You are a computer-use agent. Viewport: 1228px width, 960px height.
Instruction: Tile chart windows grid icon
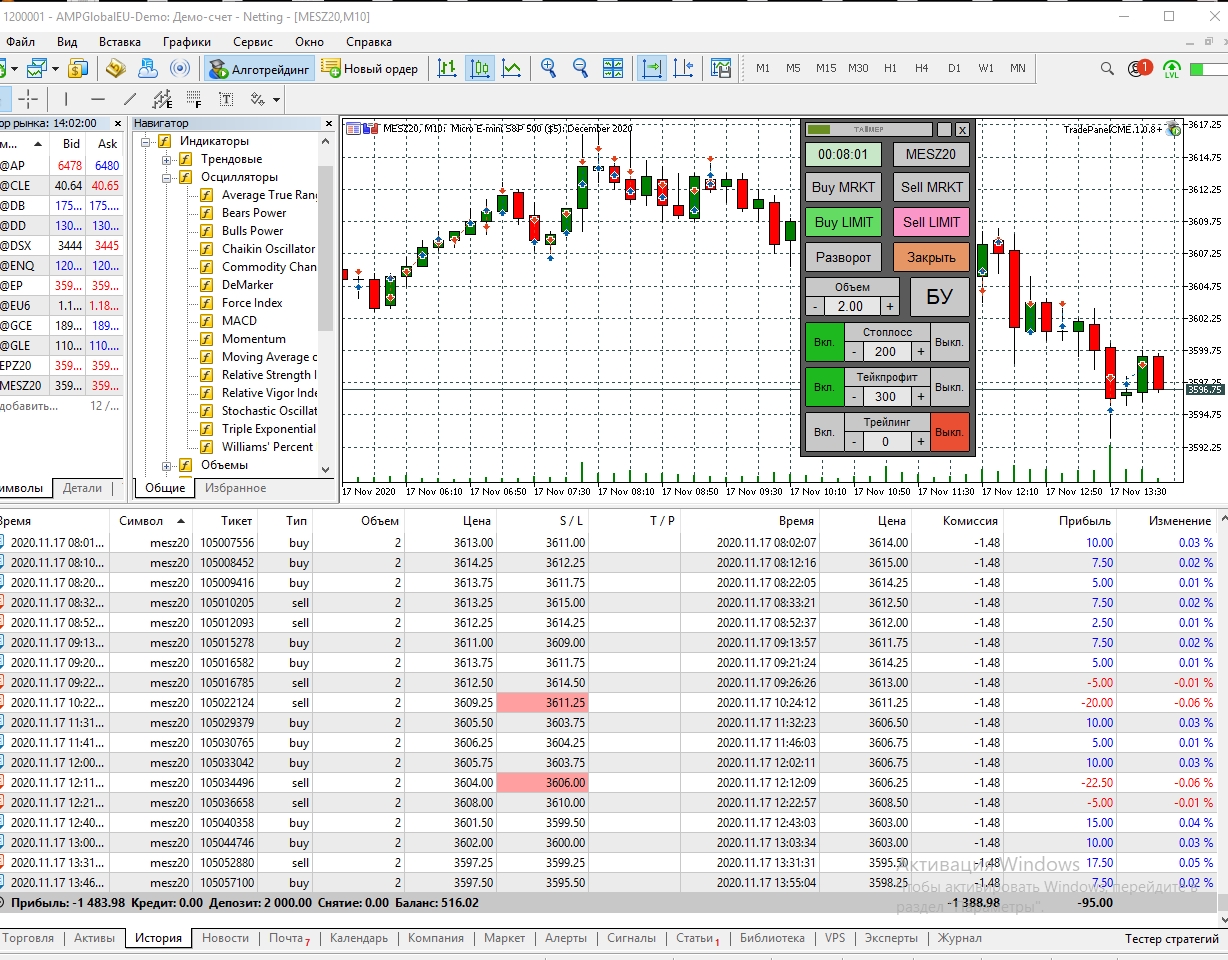[613, 69]
